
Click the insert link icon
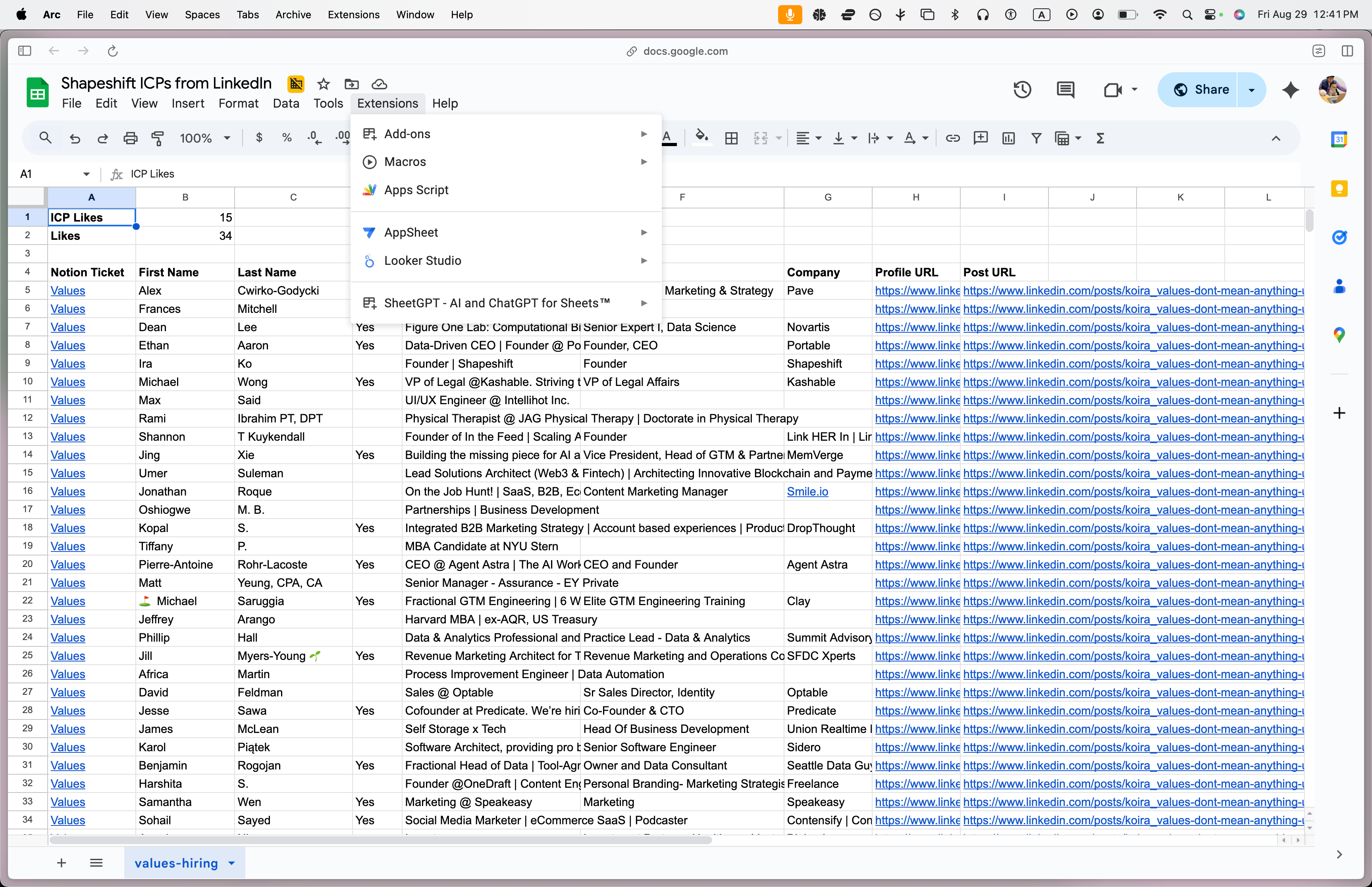[952, 138]
